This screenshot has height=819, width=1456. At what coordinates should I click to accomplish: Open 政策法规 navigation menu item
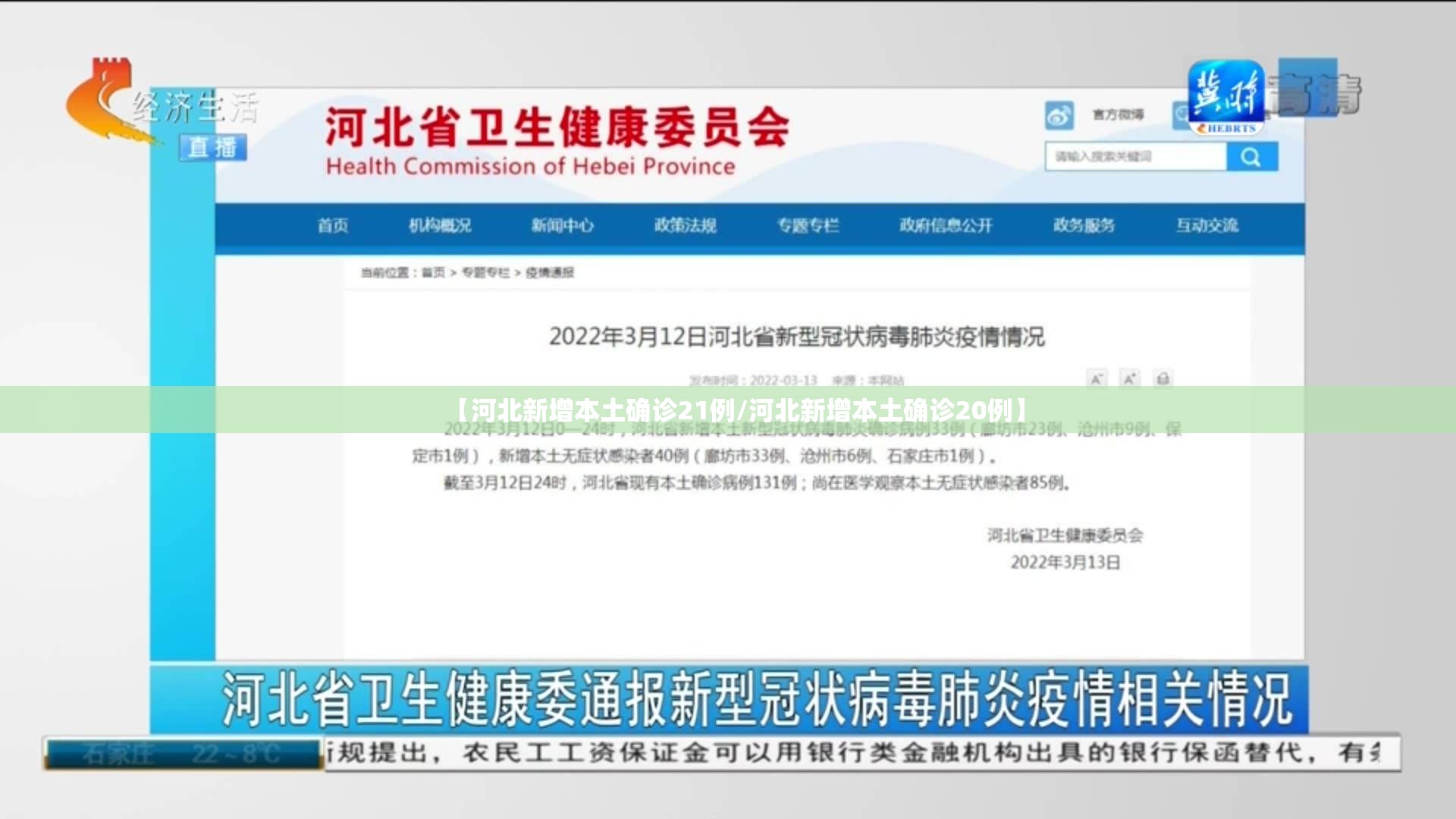[x=686, y=225]
